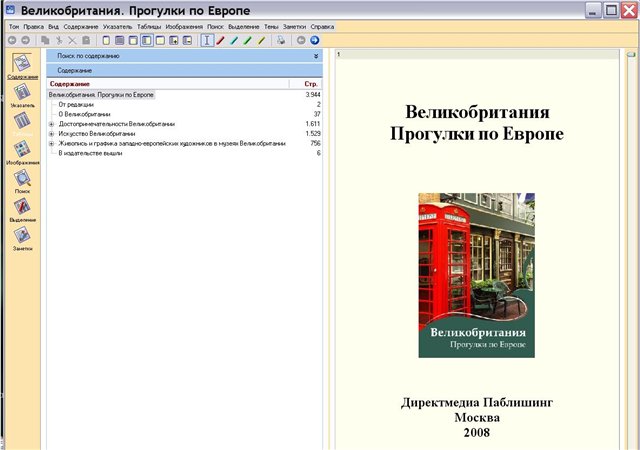Open the Содержание sidebar panel
This screenshot has width=640, height=450.
(21, 64)
